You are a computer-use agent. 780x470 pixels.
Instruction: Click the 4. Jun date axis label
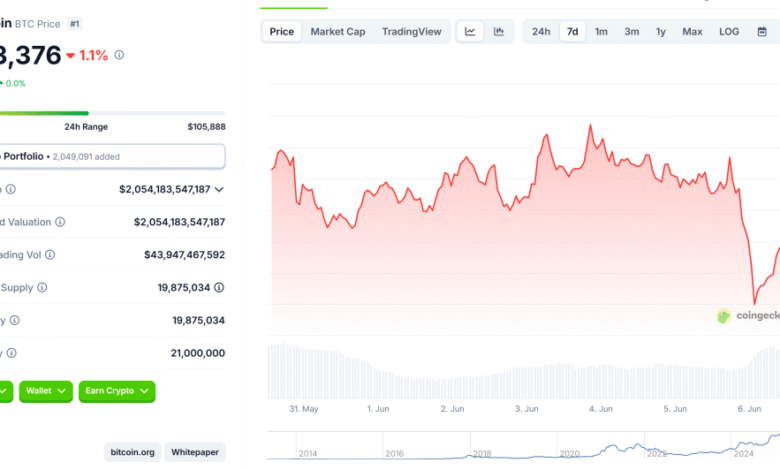[x=601, y=409]
